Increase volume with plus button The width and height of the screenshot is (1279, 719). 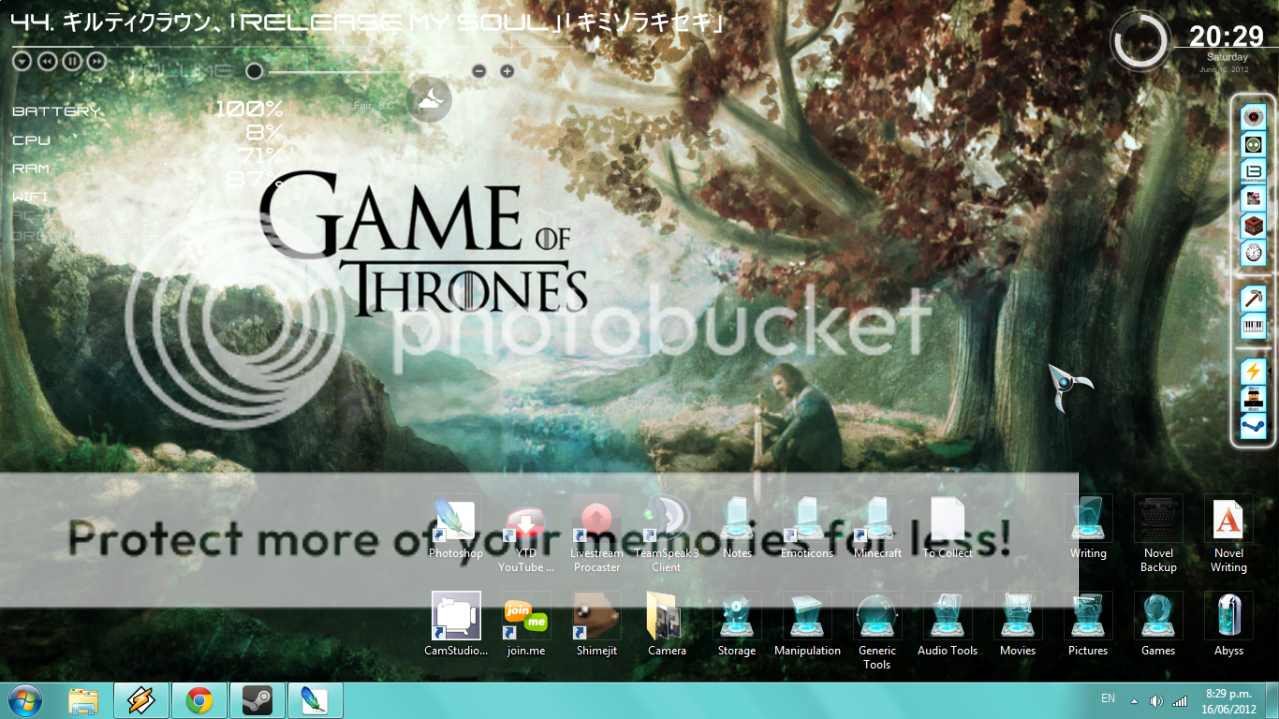click(507, 71)
